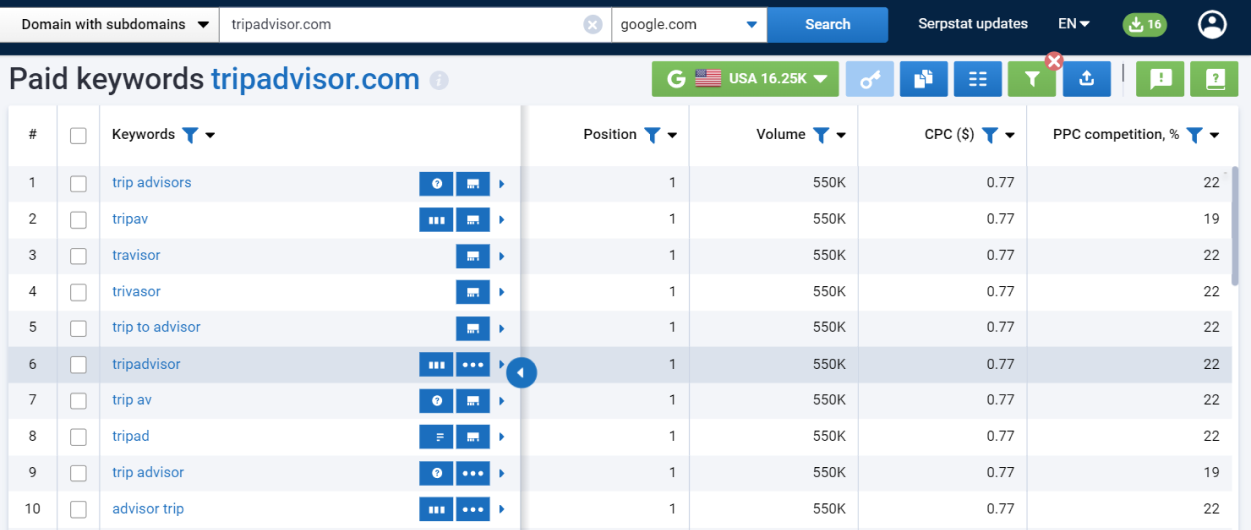Expand the trip advisors row arrow

tap(501, 184)
